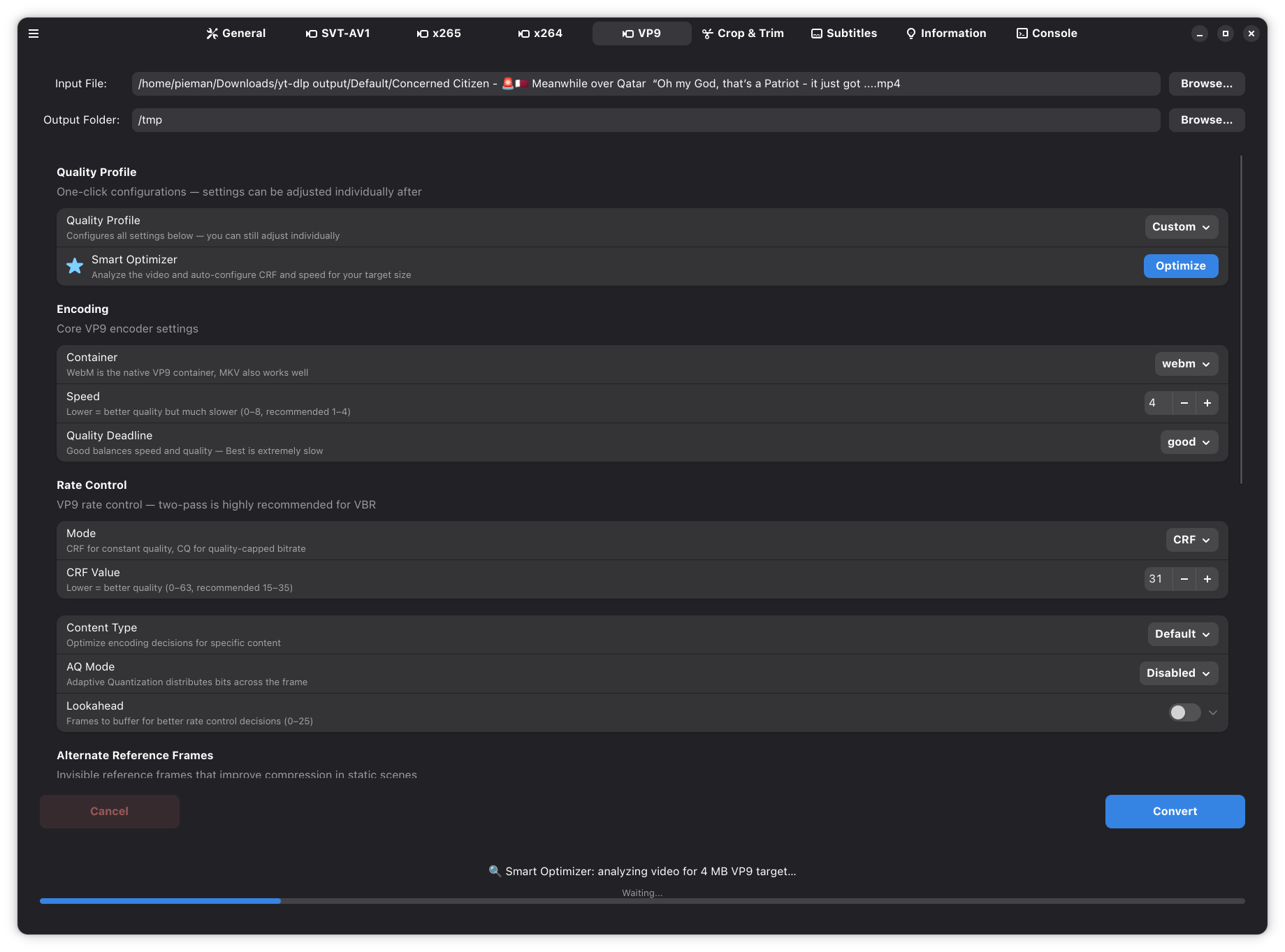Select the VP9 tab

[x=641, y=34]
